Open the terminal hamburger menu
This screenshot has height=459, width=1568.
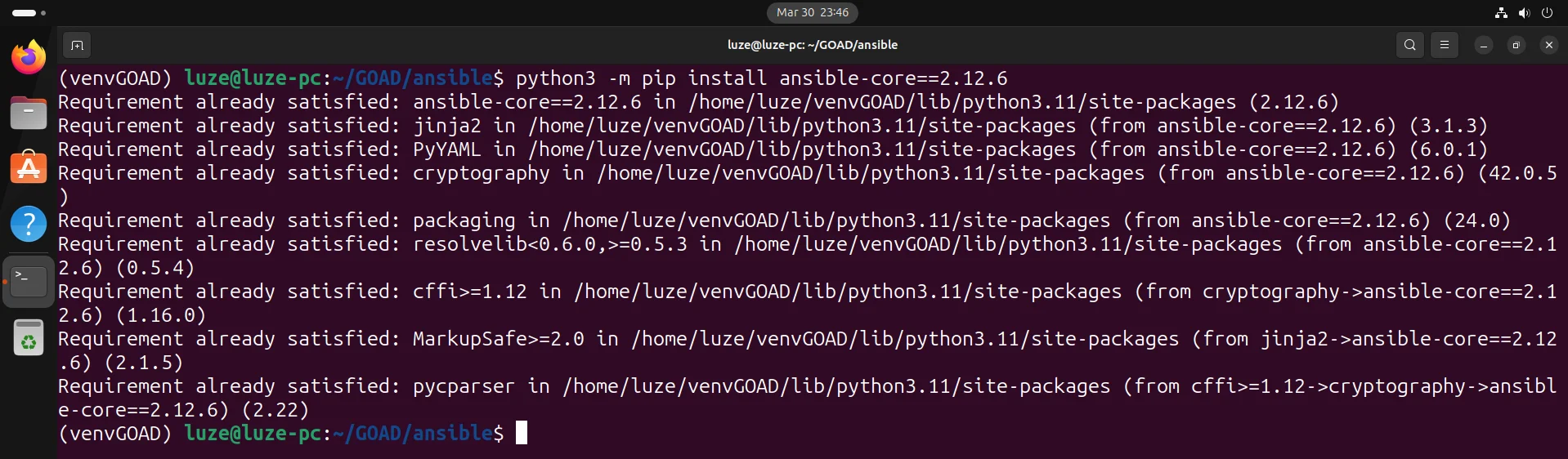pyautogui.click(x=1444, y=45)
